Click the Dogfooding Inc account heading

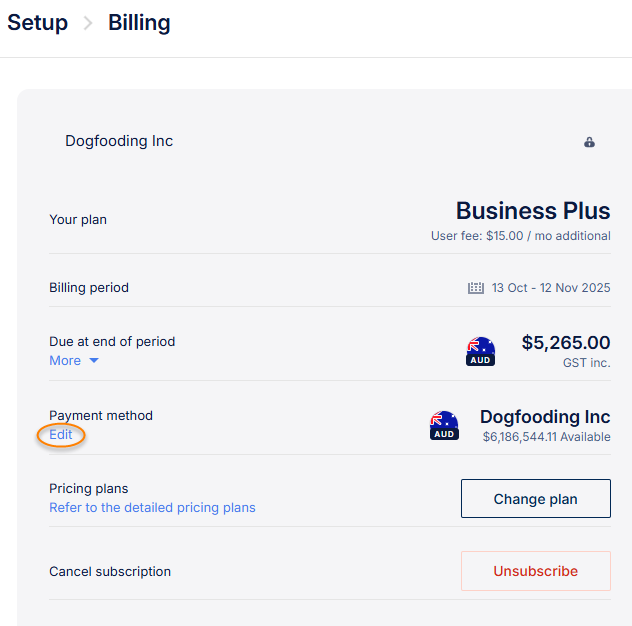(x=119, y=141)
